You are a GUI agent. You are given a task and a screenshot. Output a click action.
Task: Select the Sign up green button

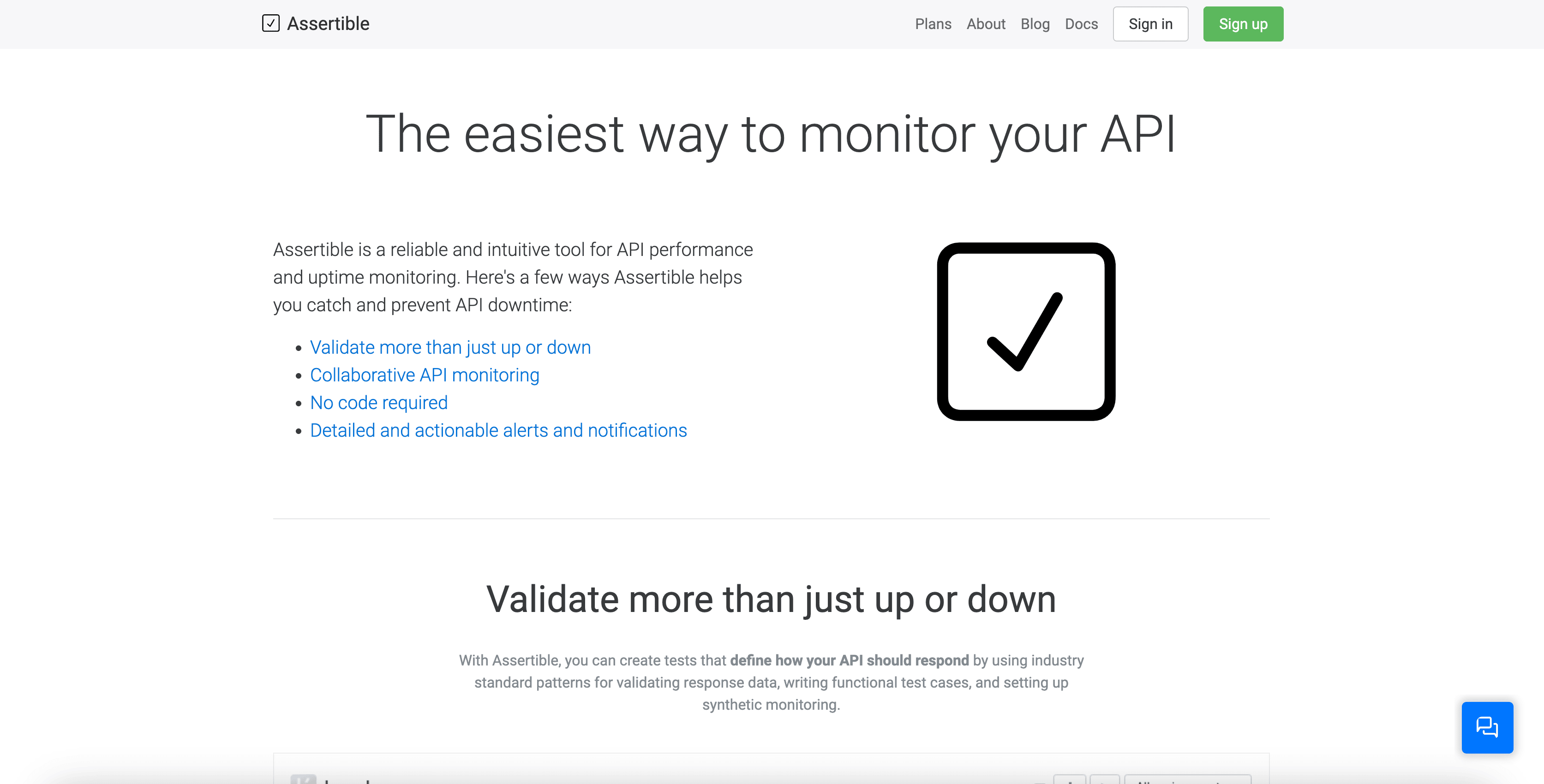pyautogui.click(x=1242, y=24)
